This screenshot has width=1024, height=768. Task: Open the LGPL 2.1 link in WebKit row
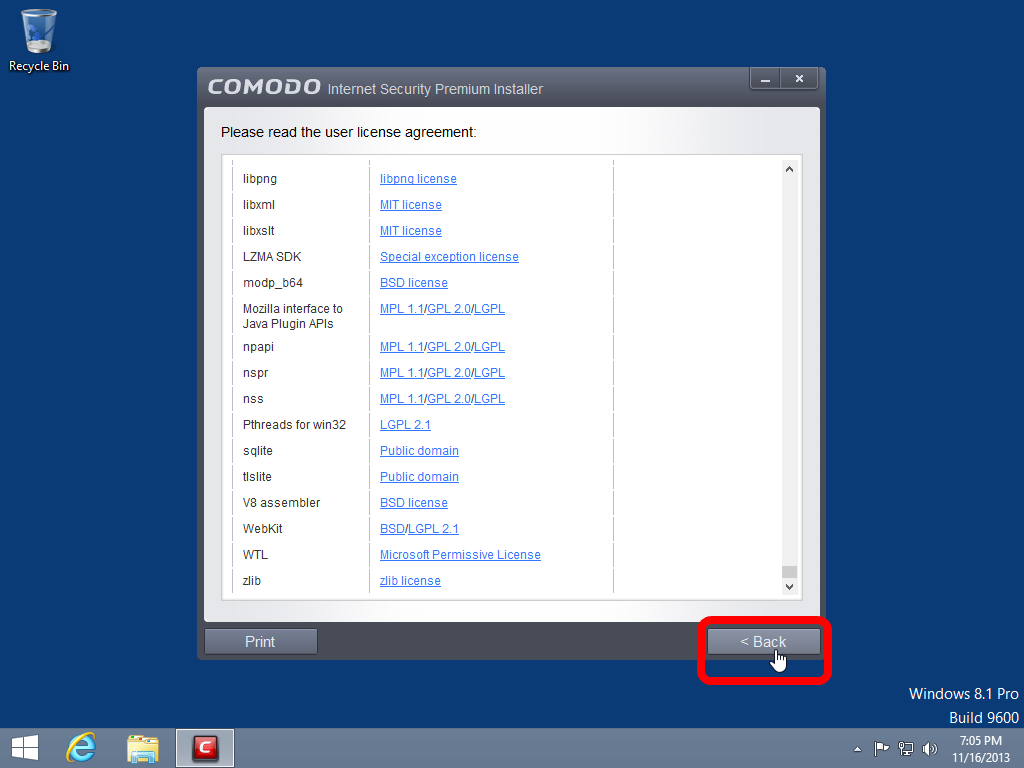[x=434, y=529]
